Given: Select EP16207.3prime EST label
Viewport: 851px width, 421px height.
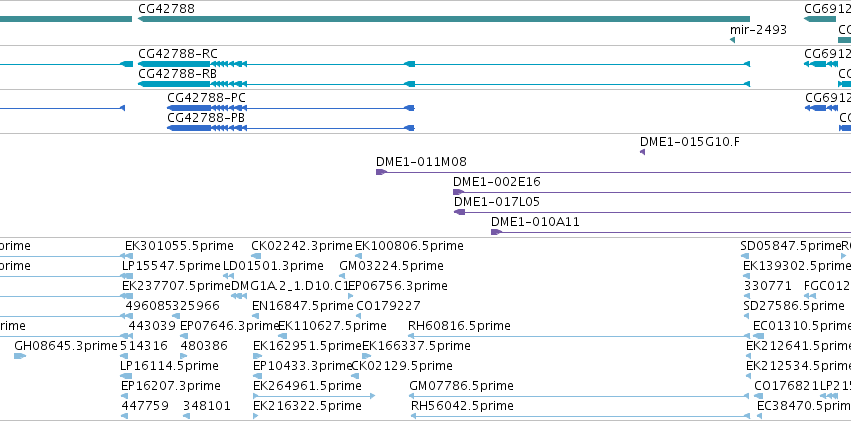Looking at the screenshot, I should tap(171, 386).
